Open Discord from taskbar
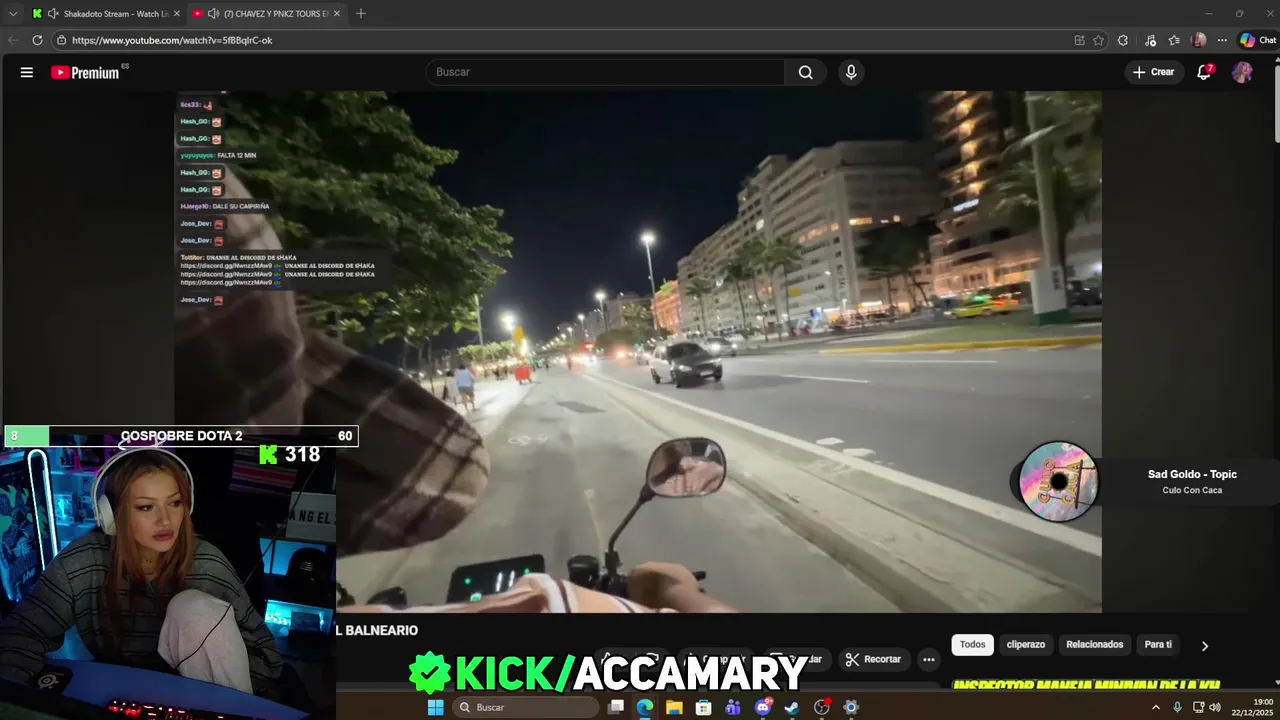The height and width of the screenshot is (720, 1280). click(763, 707)
